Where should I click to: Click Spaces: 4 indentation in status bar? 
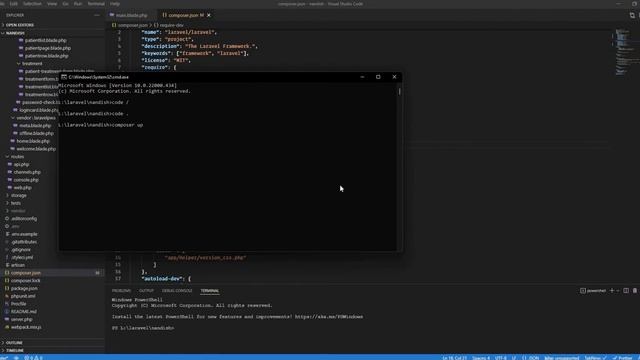481,358
